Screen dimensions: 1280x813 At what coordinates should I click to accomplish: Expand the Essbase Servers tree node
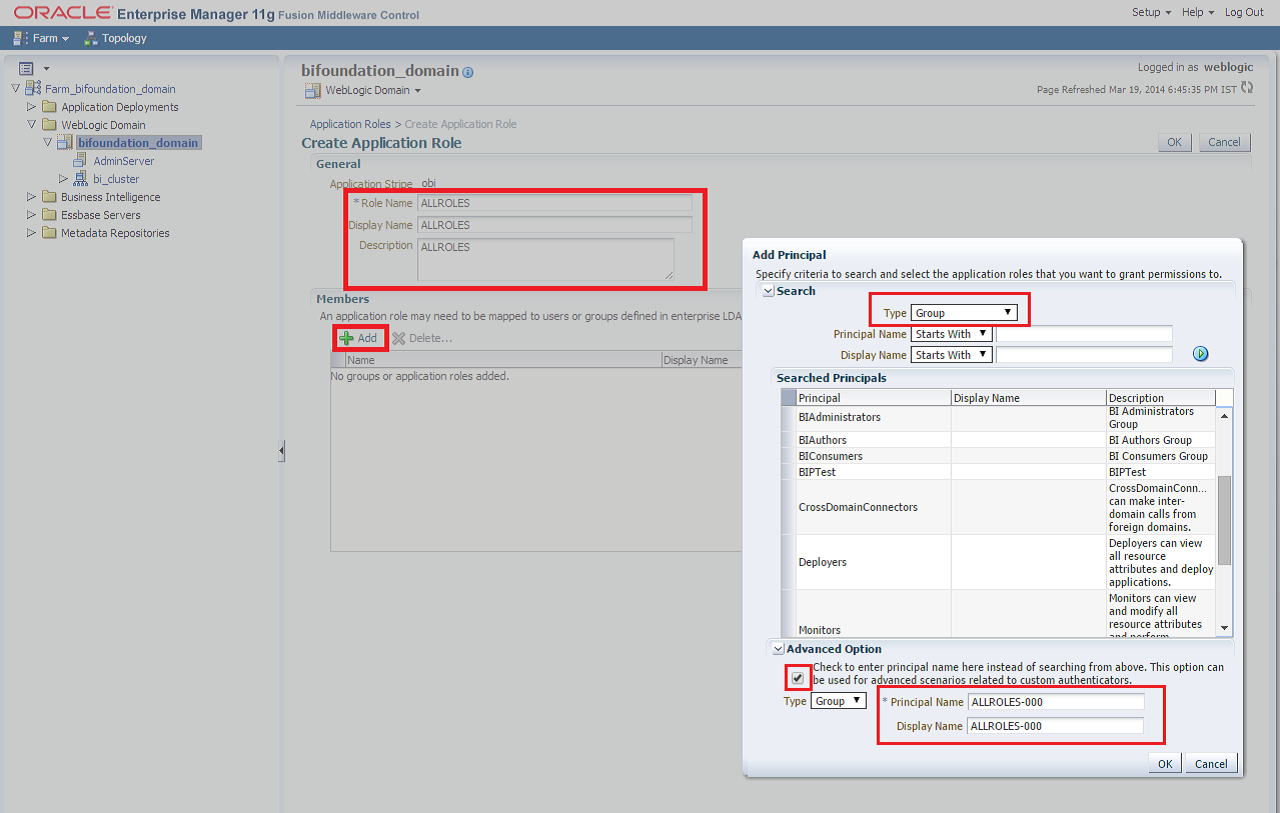pos(31,215)
